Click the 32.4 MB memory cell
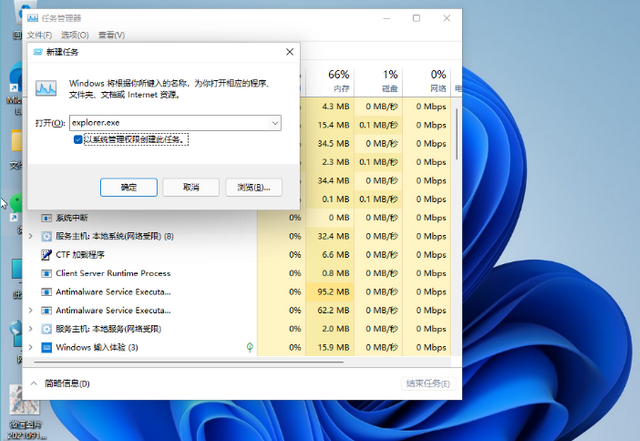This screenshot has width=640, height=441. 330,236
